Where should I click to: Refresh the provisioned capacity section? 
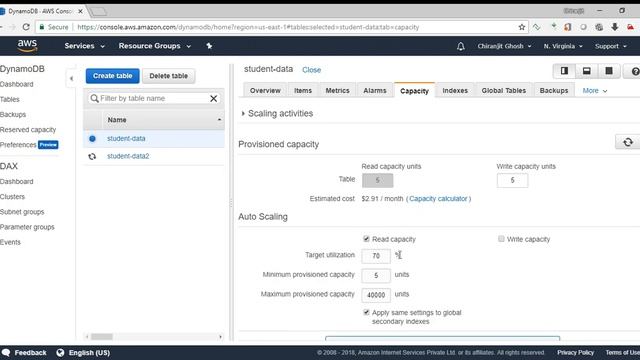tap(628, 142)
